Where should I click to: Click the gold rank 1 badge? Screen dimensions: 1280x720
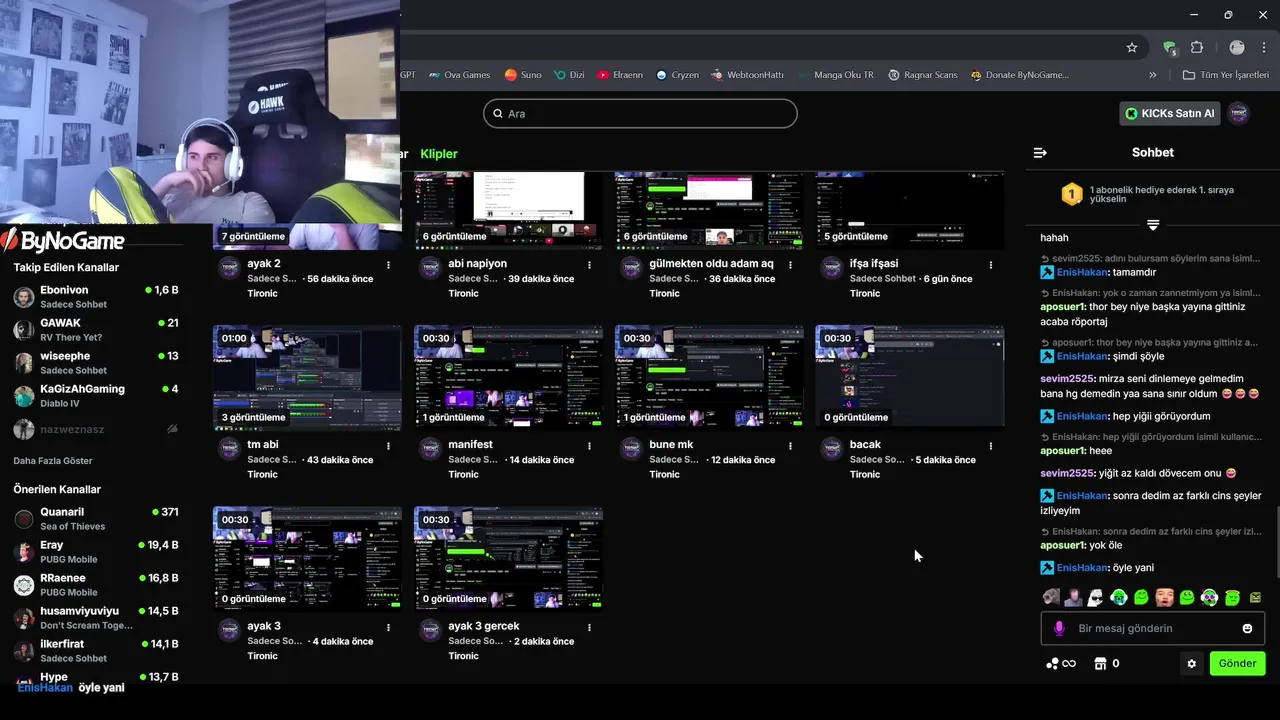click(x=1072, y=194)
